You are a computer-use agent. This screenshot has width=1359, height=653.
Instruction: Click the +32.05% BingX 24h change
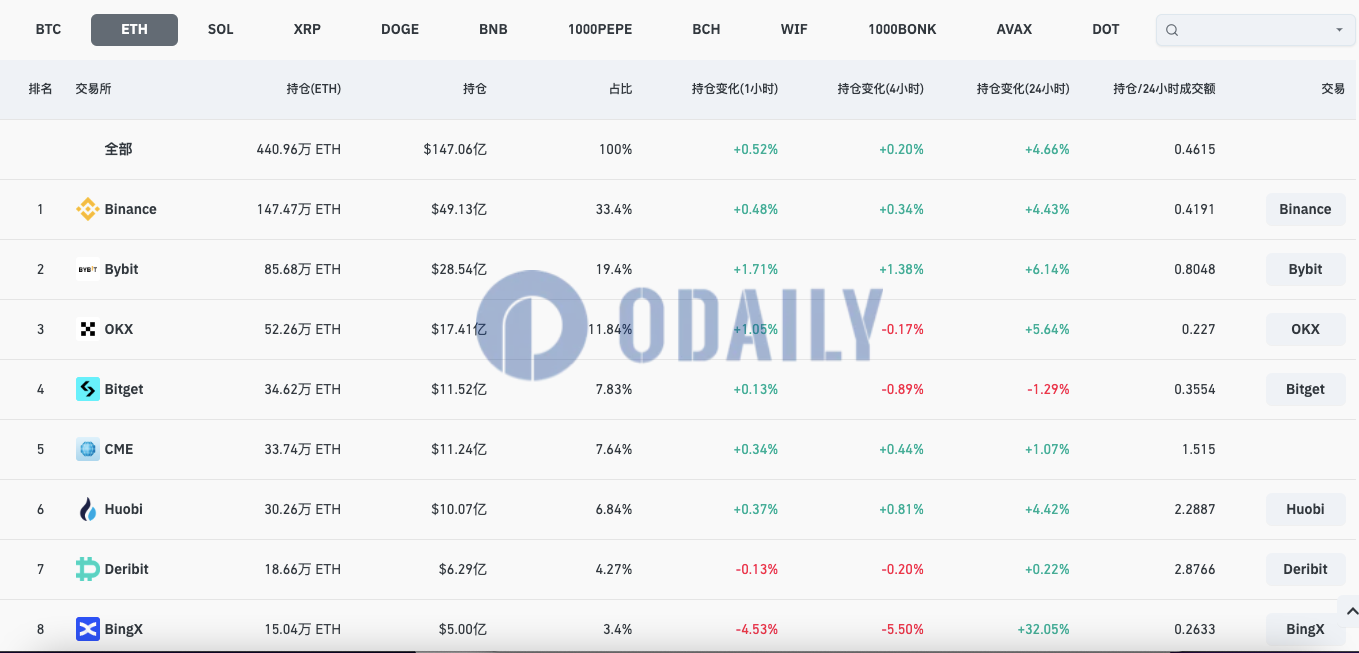(x=1043, y=629)
